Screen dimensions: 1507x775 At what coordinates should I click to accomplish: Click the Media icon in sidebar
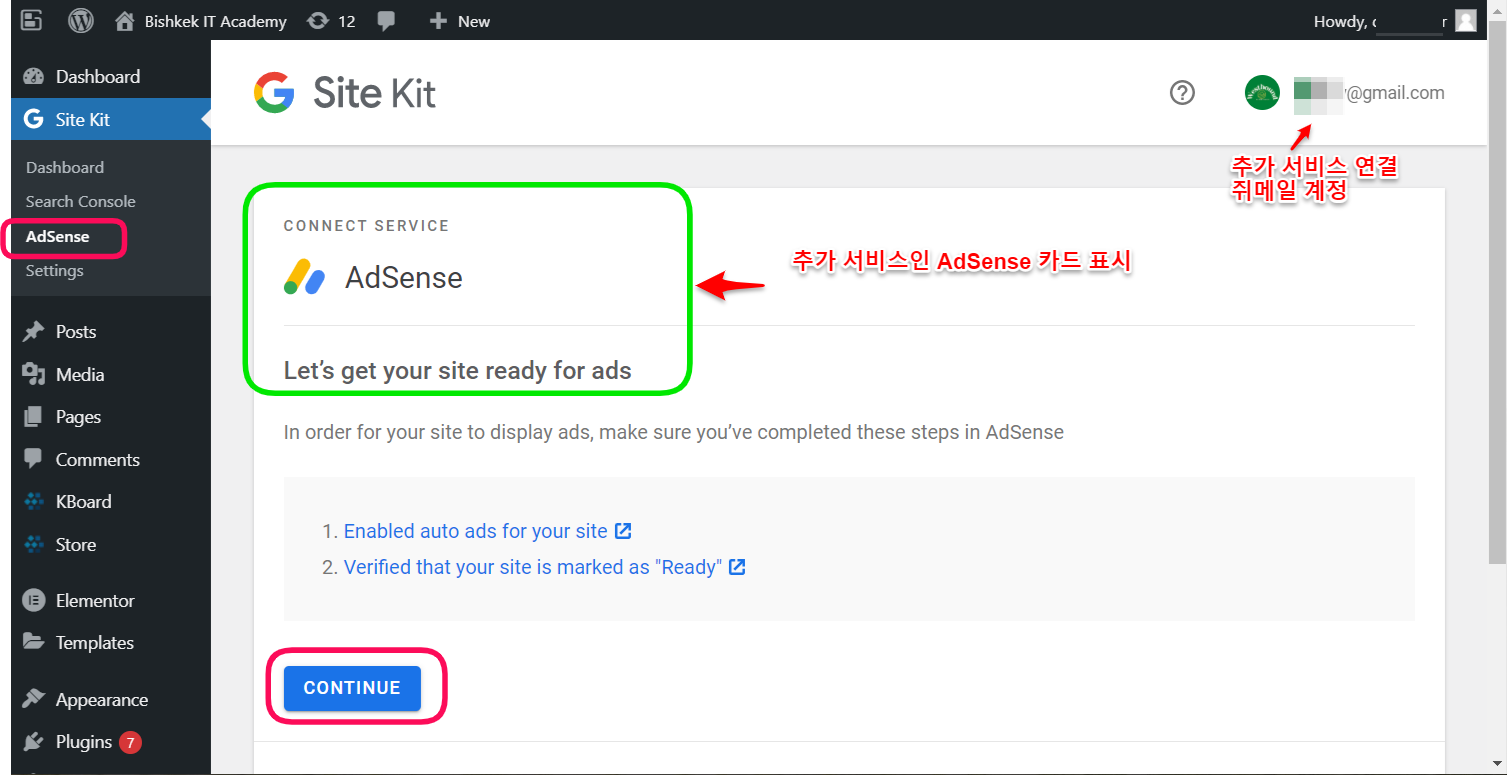[34, 375]
